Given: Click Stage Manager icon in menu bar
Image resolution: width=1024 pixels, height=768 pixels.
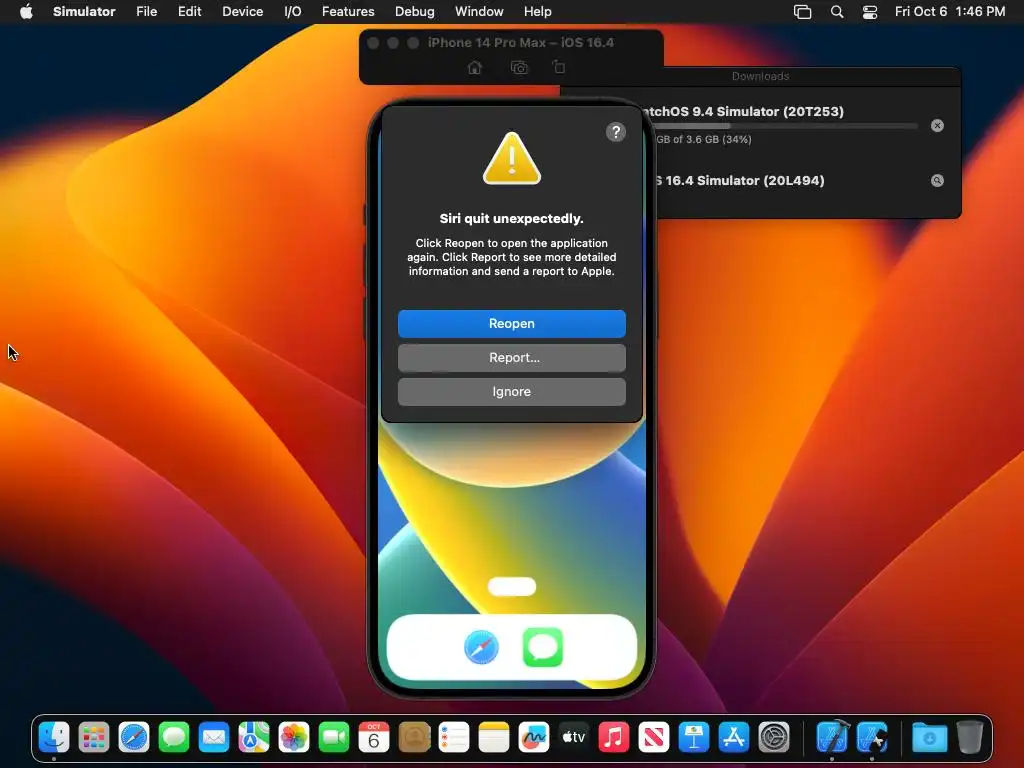Looking at the screenshot, I should point(803,12).
